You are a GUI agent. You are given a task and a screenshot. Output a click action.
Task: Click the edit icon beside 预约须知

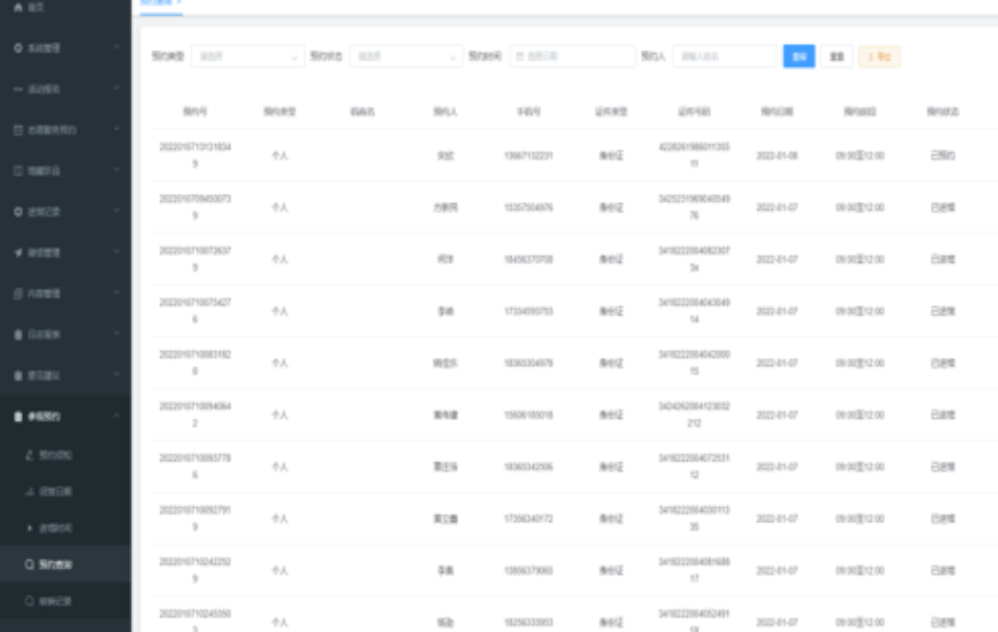[x=29, y=455]
